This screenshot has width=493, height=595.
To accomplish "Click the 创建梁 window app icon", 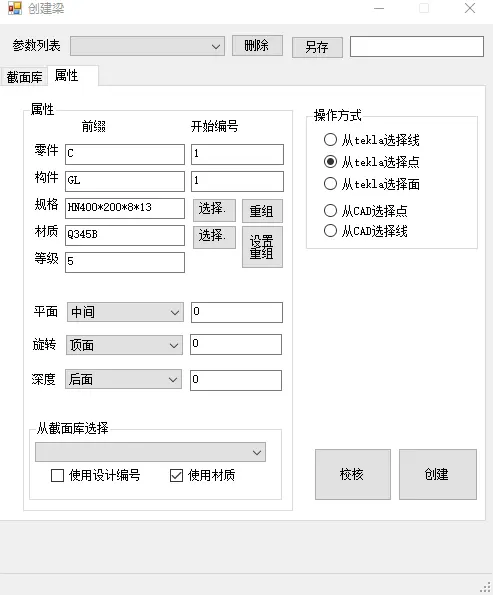I will (15, 8).
